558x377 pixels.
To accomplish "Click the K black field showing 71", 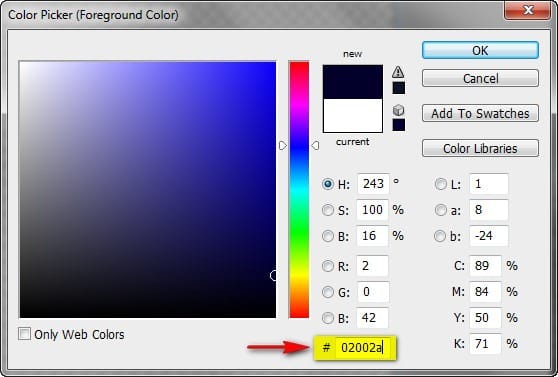I will 485,344.
